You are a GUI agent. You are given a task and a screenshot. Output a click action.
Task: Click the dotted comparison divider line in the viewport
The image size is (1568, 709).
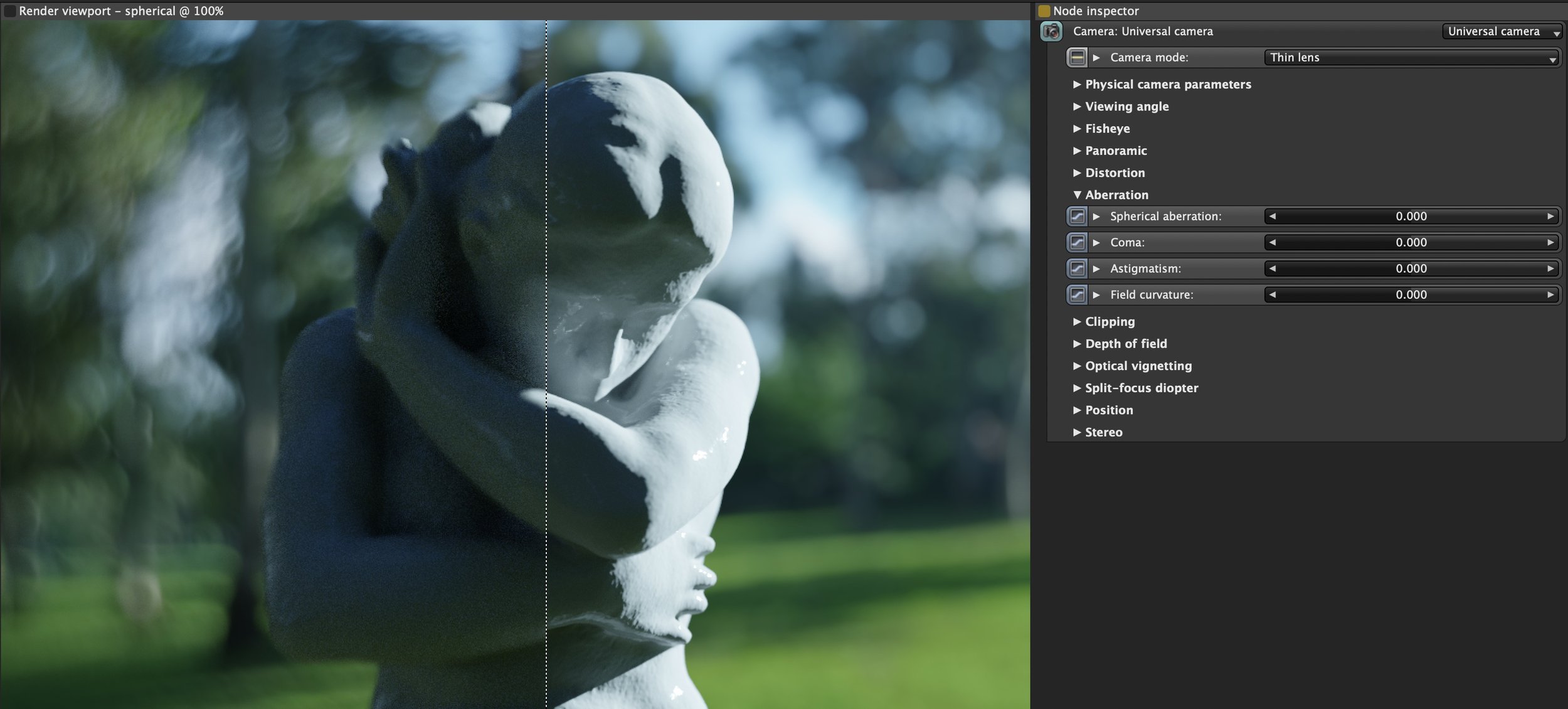tap(546, 364)
